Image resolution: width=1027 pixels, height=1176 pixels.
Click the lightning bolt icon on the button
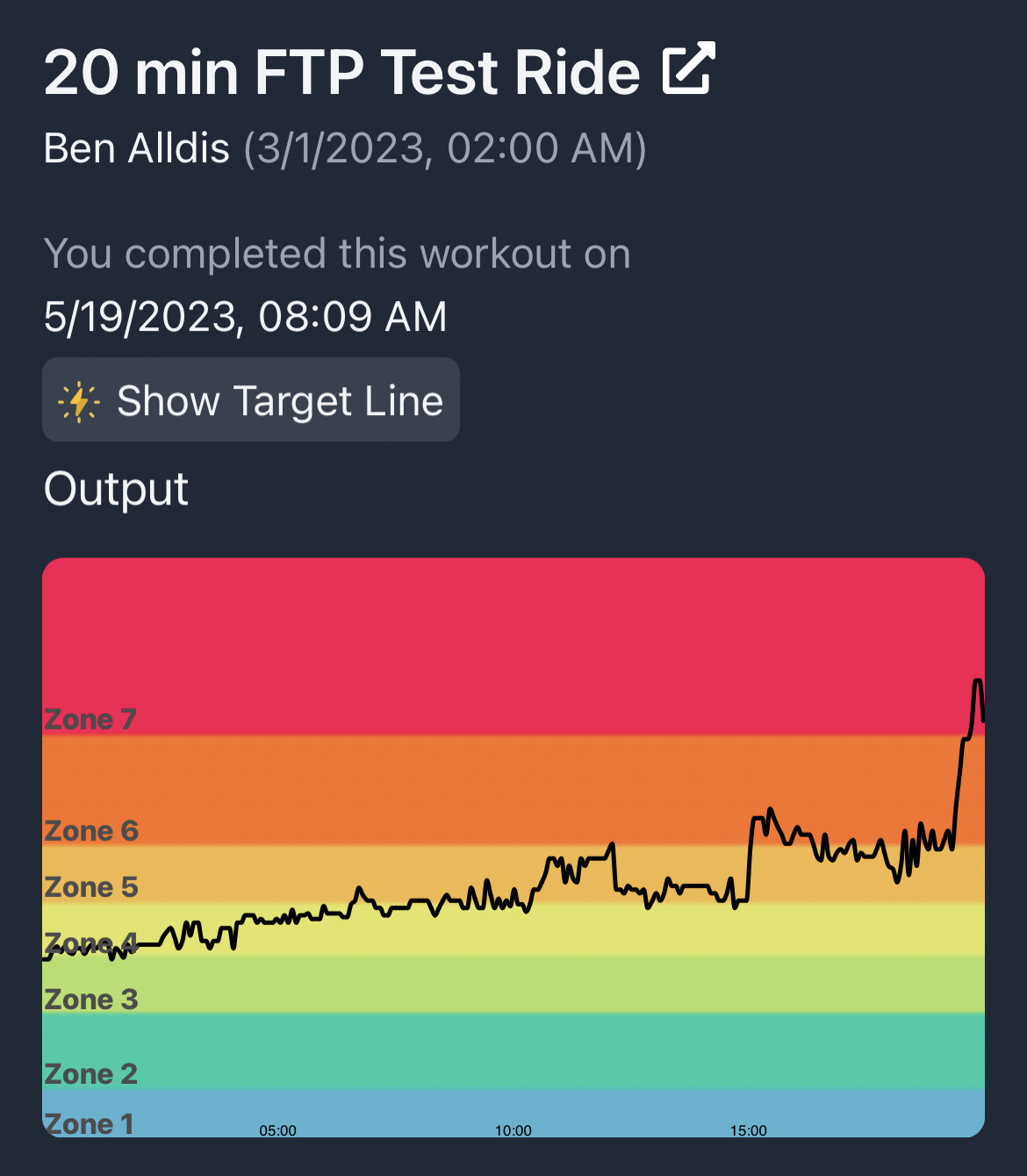point(79,402)
